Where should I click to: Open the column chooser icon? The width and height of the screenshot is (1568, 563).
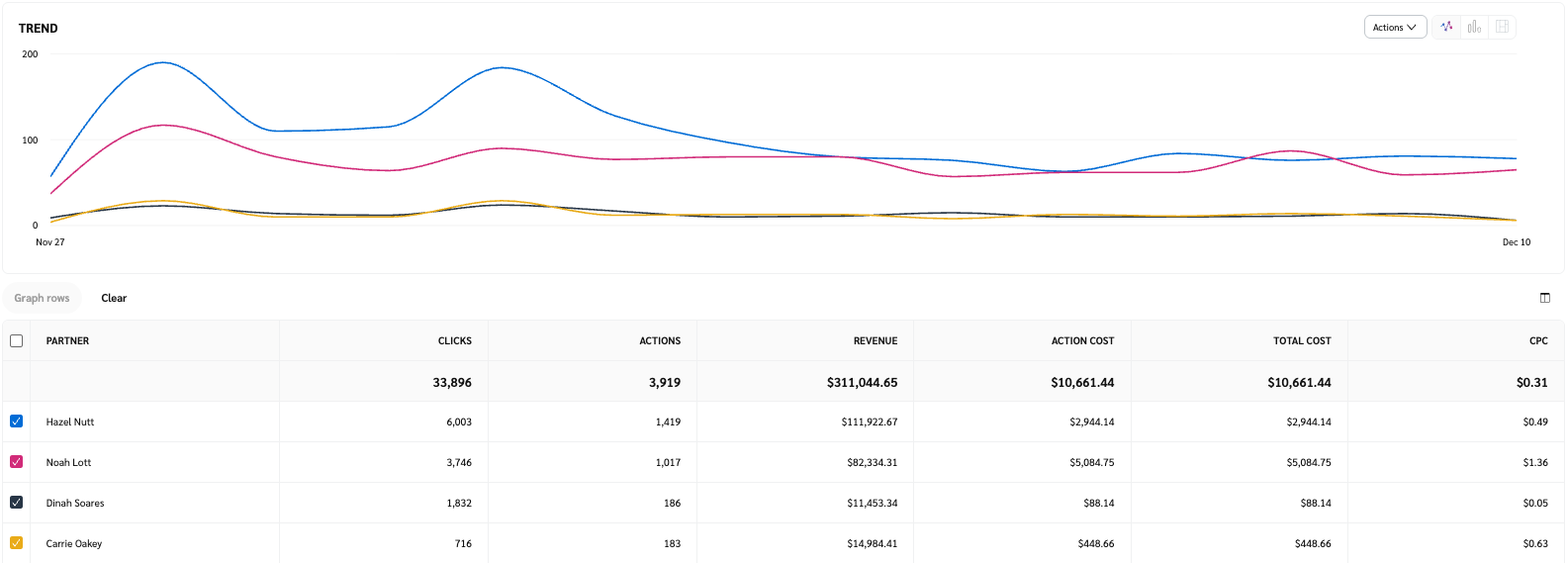[x=1545, y=298]
